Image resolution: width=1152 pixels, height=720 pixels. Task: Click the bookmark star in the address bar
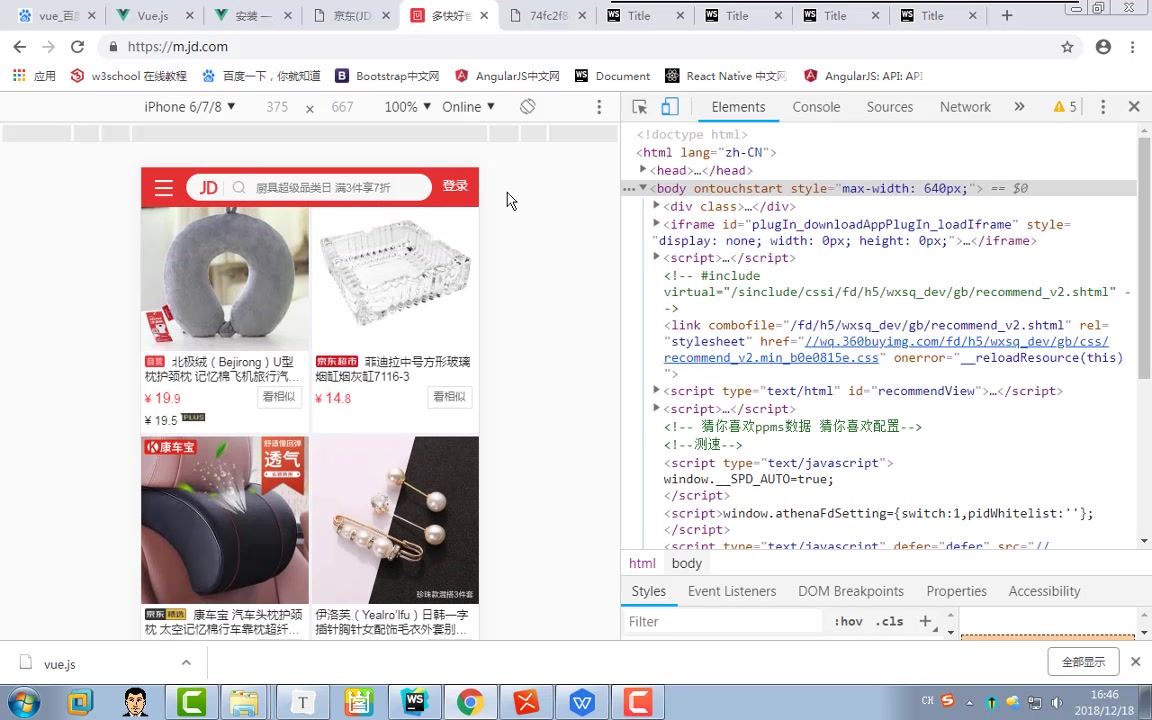pyautogui.click(x=1067, y=46)
